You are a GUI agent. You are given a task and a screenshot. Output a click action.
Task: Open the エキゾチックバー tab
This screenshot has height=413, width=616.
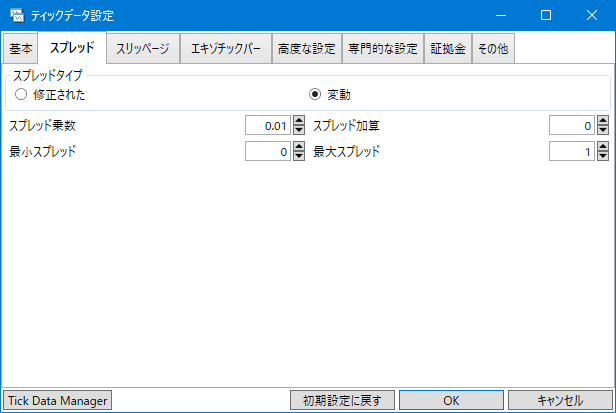pyautogui.click(x=226, y=49)
